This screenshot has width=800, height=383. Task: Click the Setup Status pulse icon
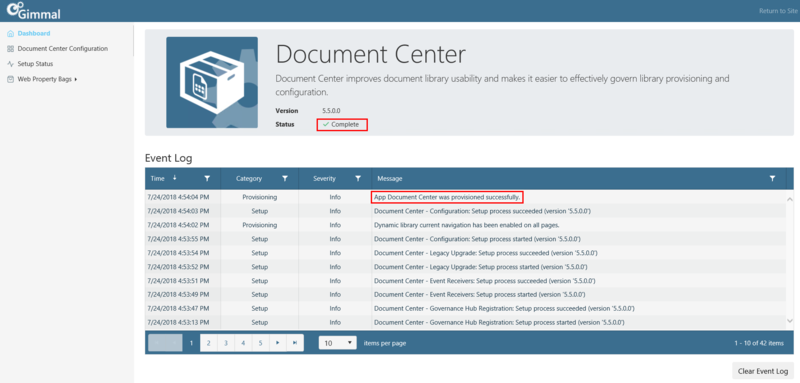click(x=11, y=64)
